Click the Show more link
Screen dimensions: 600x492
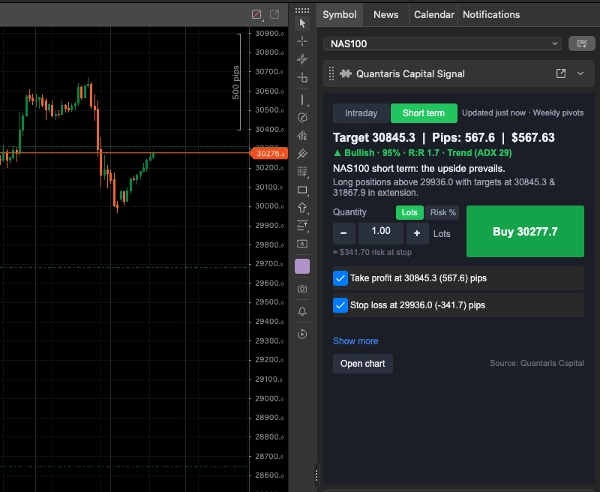(355, 341)
